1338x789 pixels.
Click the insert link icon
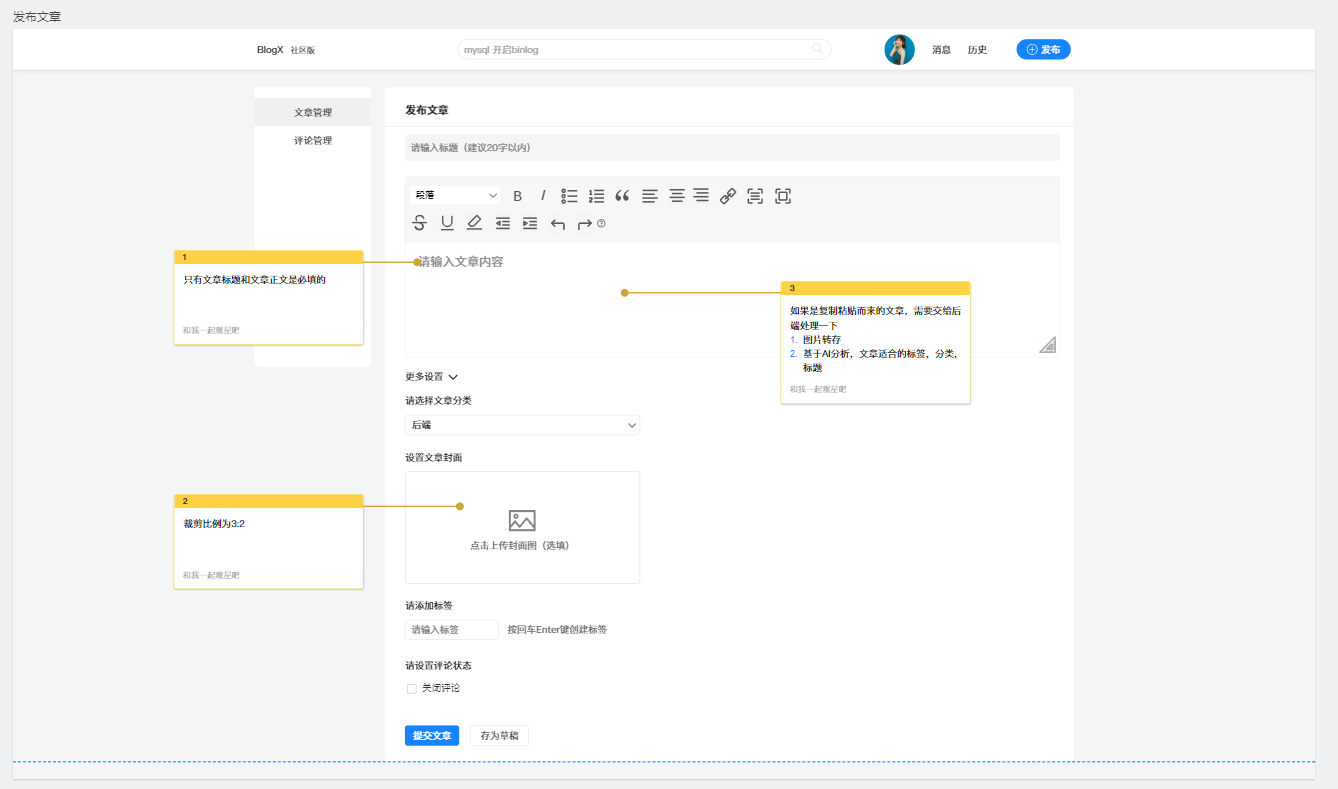(x=728, y=196)
